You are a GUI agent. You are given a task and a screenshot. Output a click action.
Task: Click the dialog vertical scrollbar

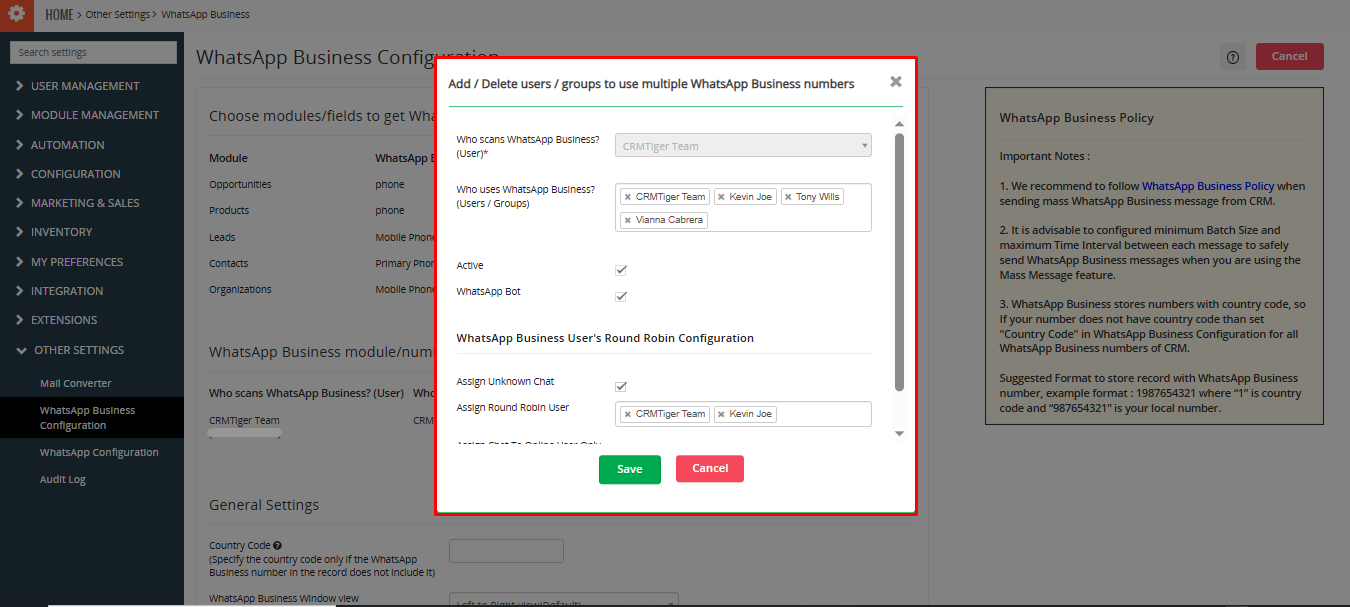[899, 262]
